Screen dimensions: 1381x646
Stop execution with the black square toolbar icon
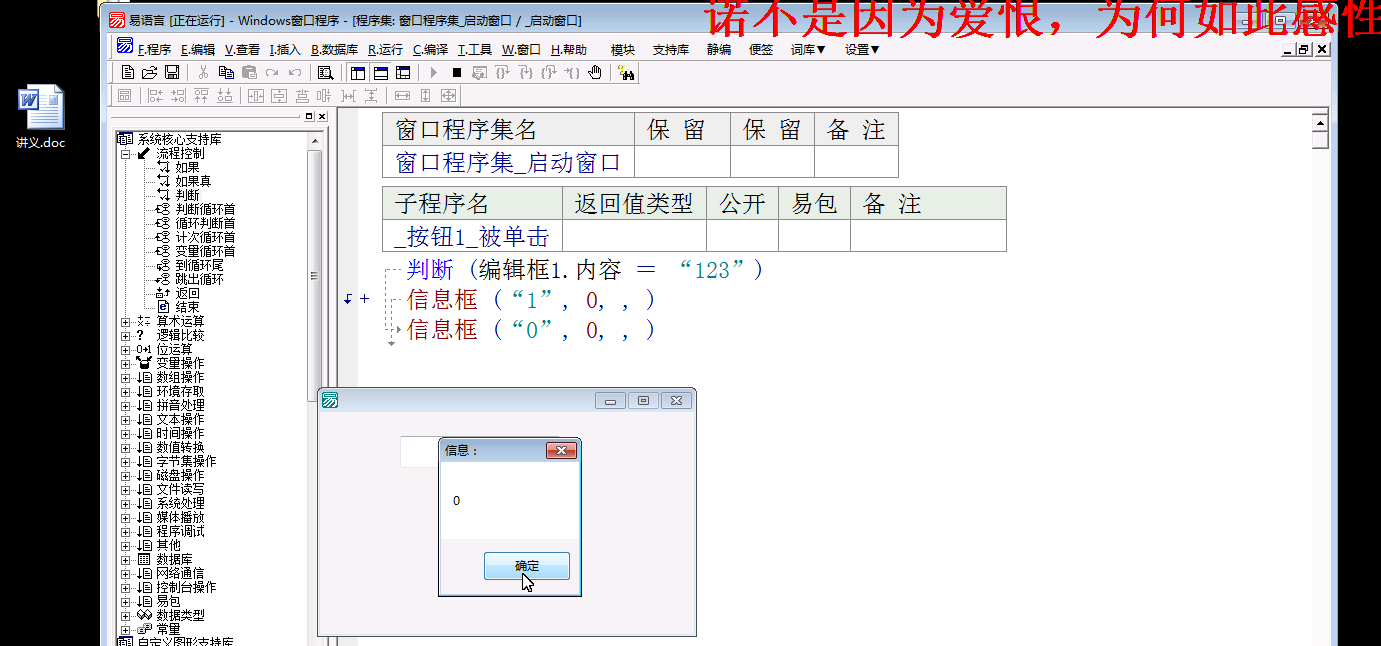(x=455, y=72)
